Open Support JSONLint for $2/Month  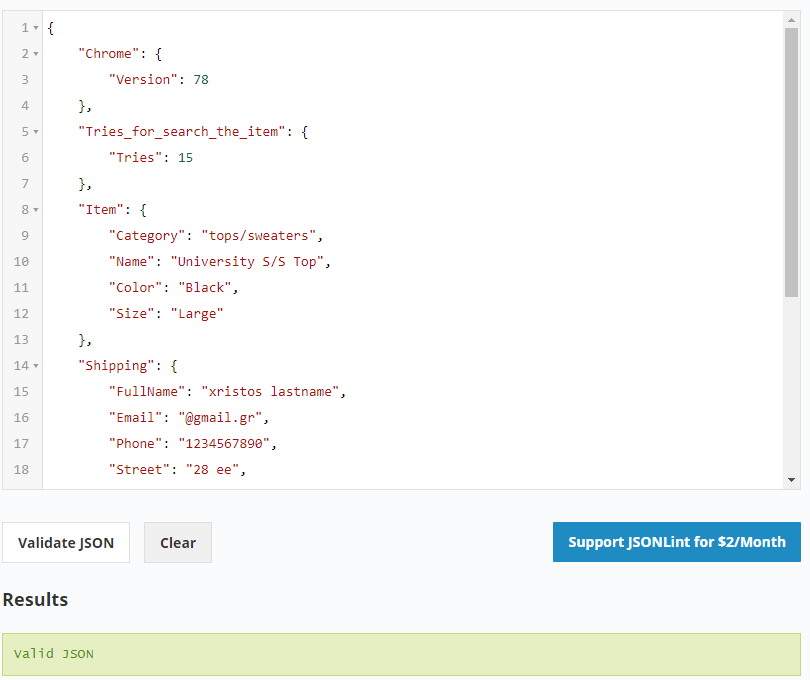(677, 542)
